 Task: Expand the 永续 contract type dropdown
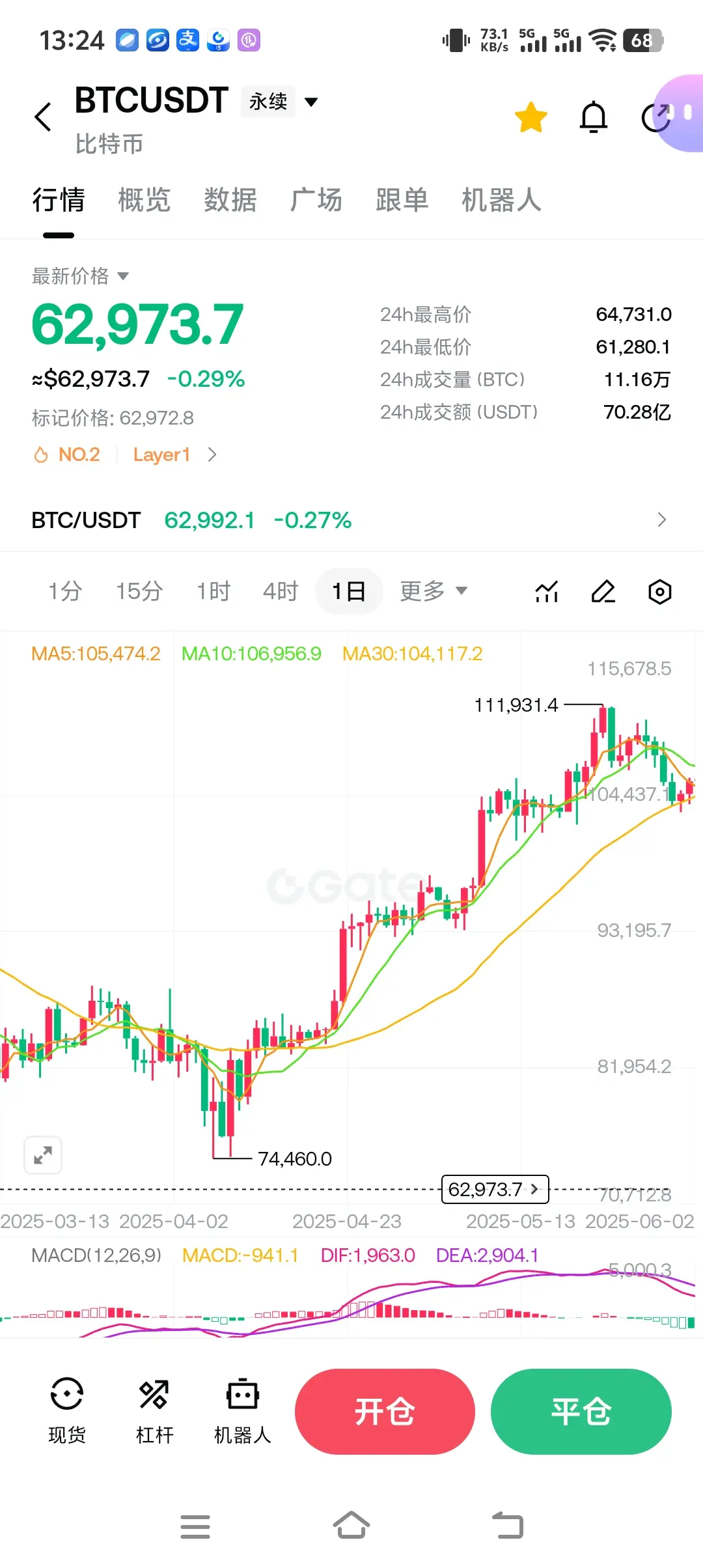[280, 102]
